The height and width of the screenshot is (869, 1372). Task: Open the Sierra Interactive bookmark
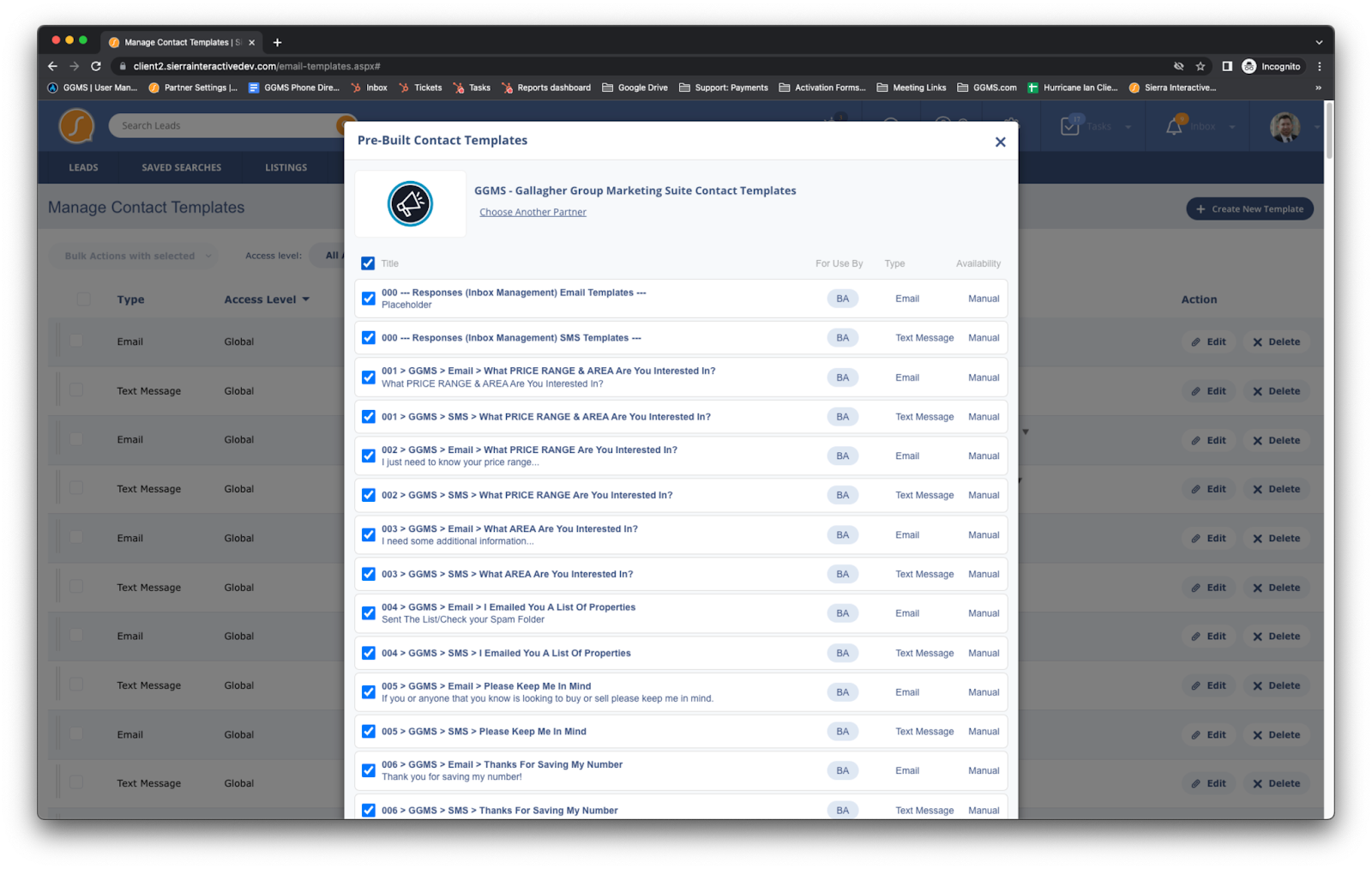pos(1172,88)
